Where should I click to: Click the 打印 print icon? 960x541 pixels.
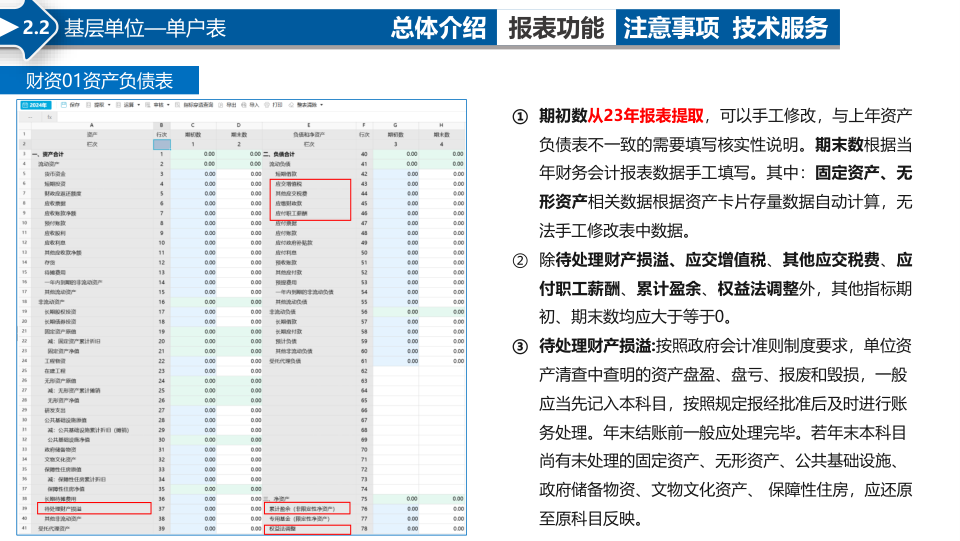click(267, 105)
